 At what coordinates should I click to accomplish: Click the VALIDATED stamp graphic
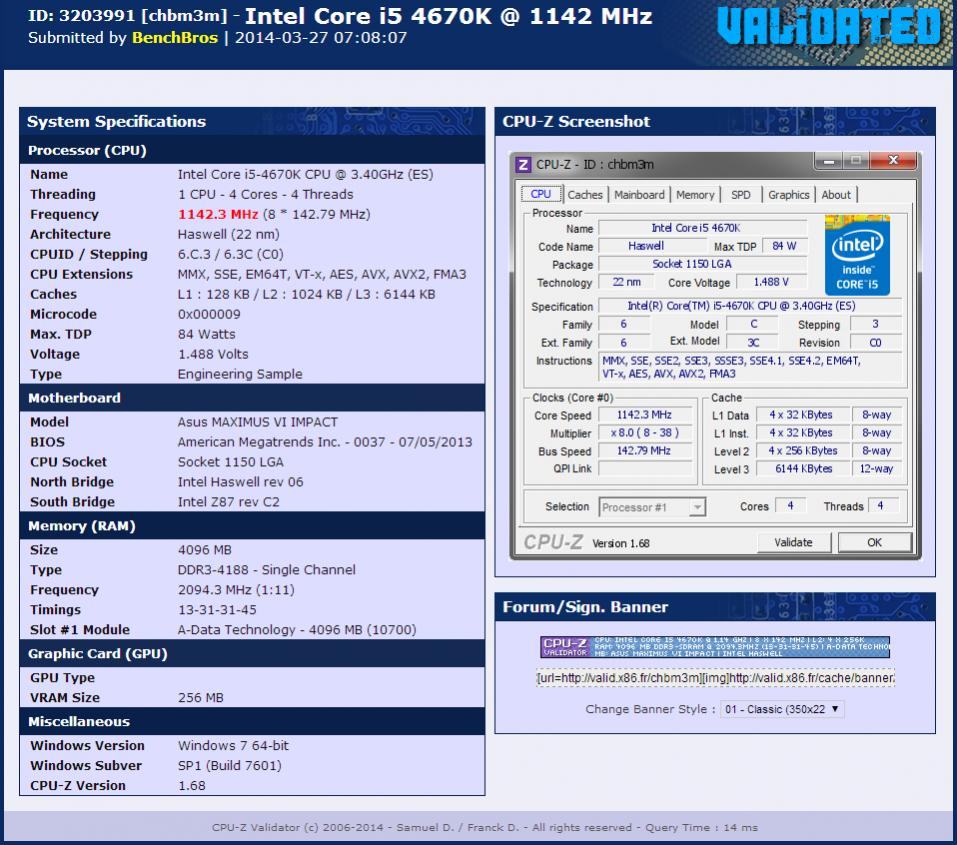(829, 28)
